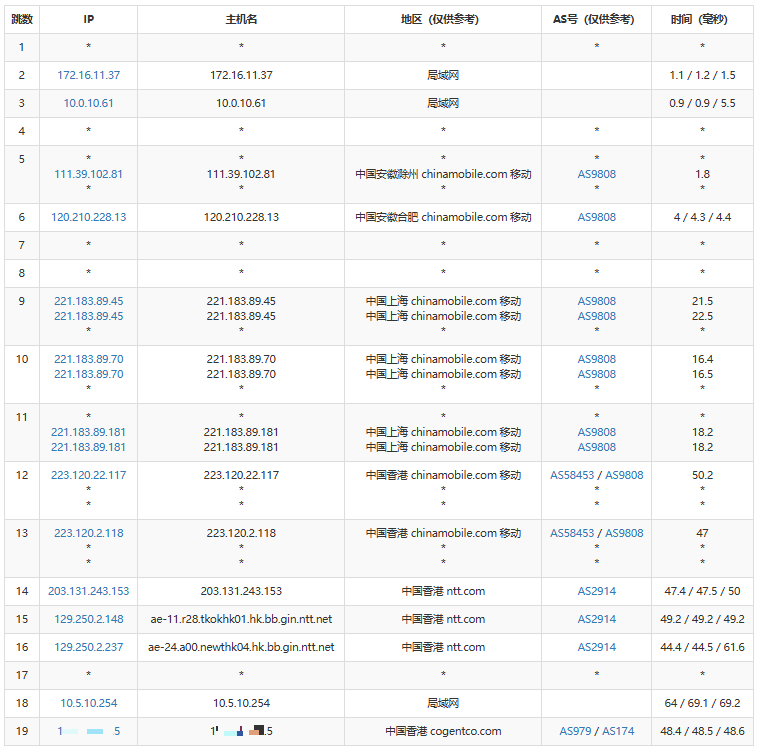
Task: Follow the 120.210.228.13 IP link in hop 6
Action: [89, 217]
